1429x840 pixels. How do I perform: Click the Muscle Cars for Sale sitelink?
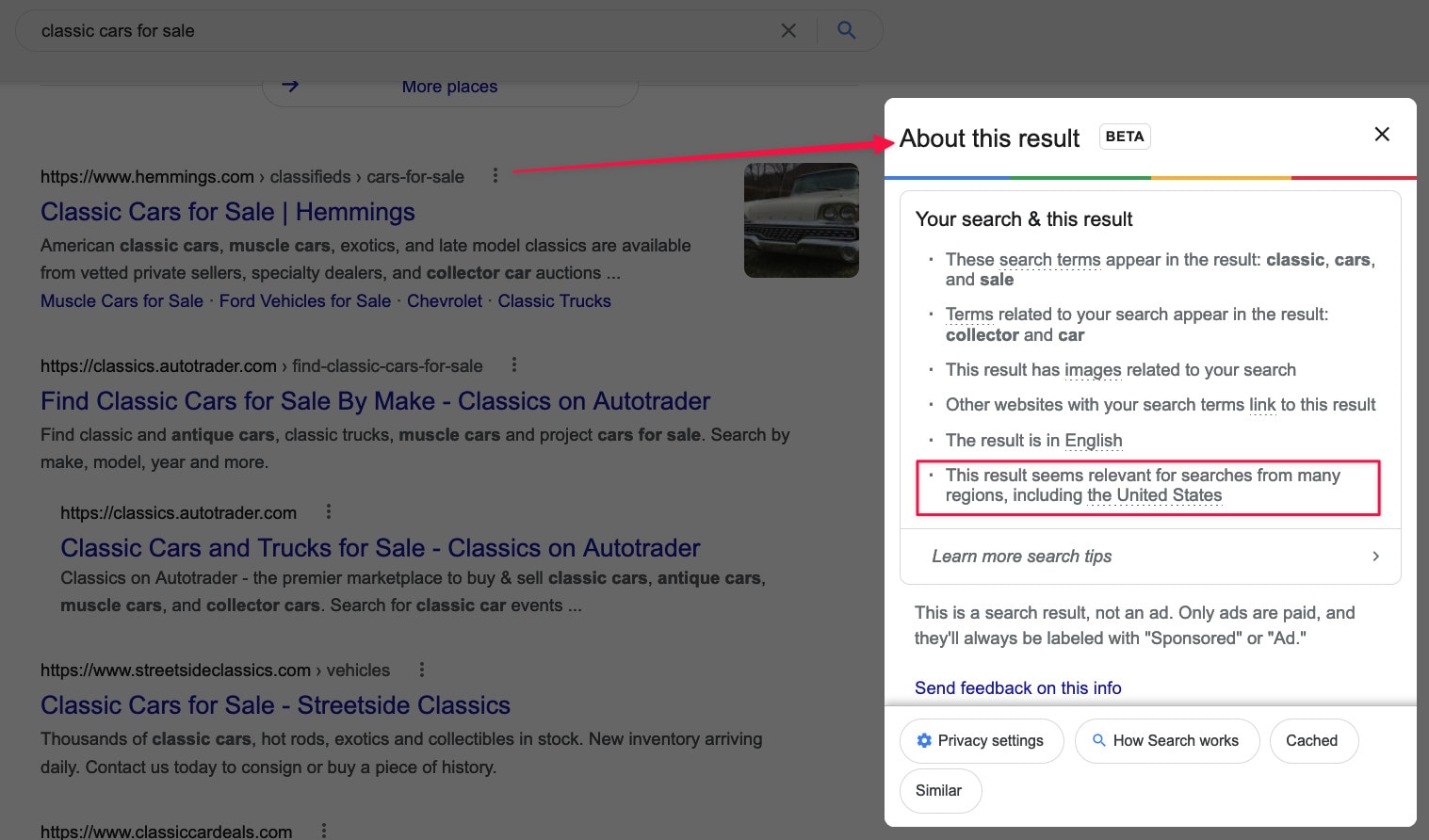point(122,301)
